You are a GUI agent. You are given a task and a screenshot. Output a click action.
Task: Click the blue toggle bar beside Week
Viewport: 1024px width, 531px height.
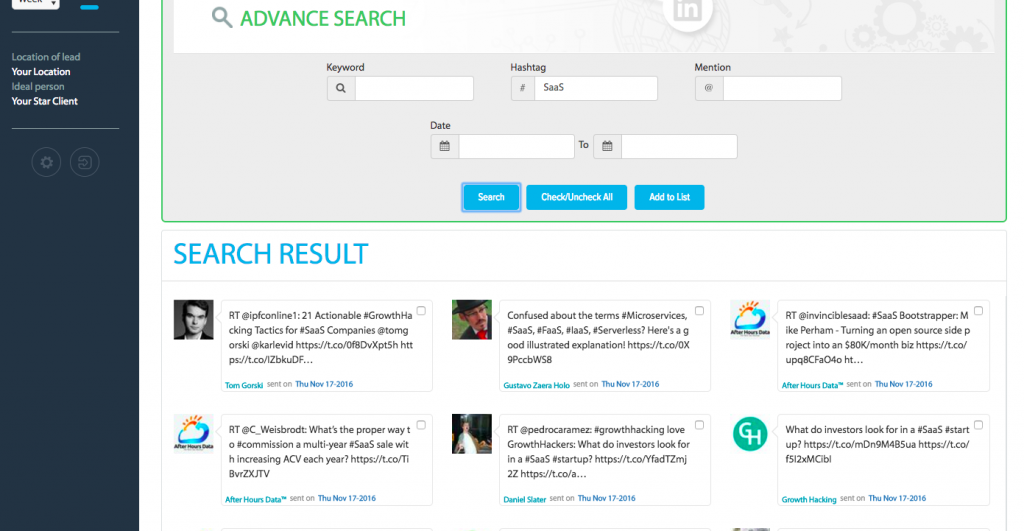[x=89, y=7]
